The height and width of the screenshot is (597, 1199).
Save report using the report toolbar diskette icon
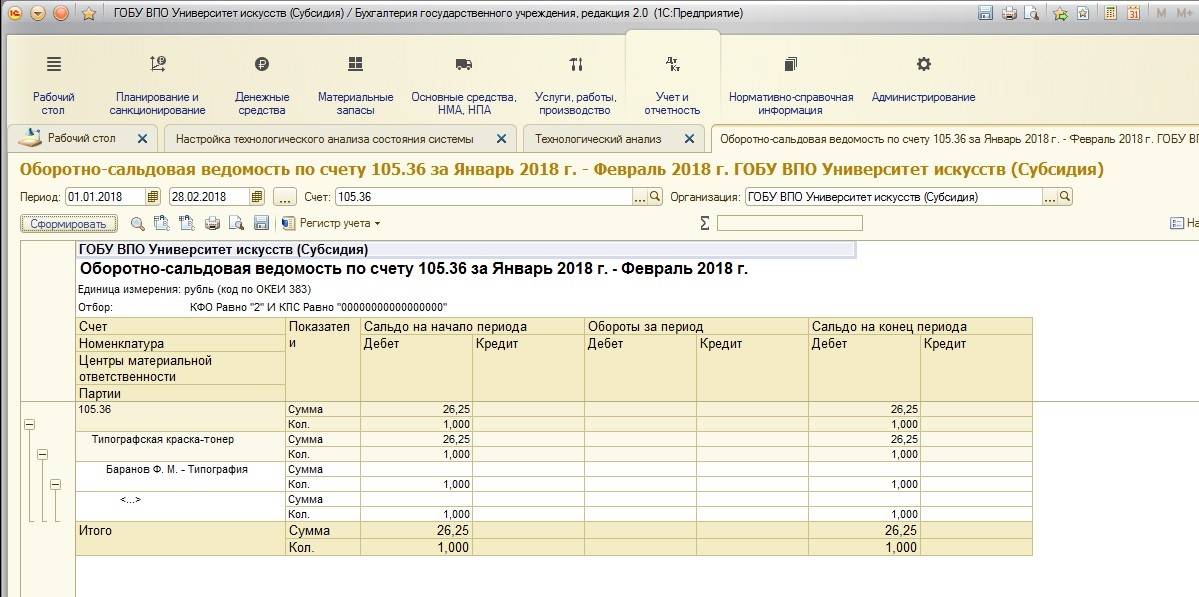coord(261,223)
